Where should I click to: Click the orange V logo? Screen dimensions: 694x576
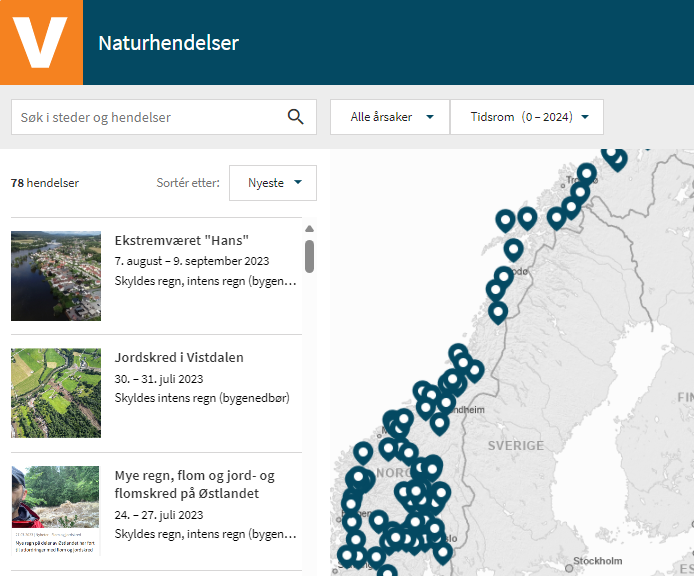click(x=41, y=42)
